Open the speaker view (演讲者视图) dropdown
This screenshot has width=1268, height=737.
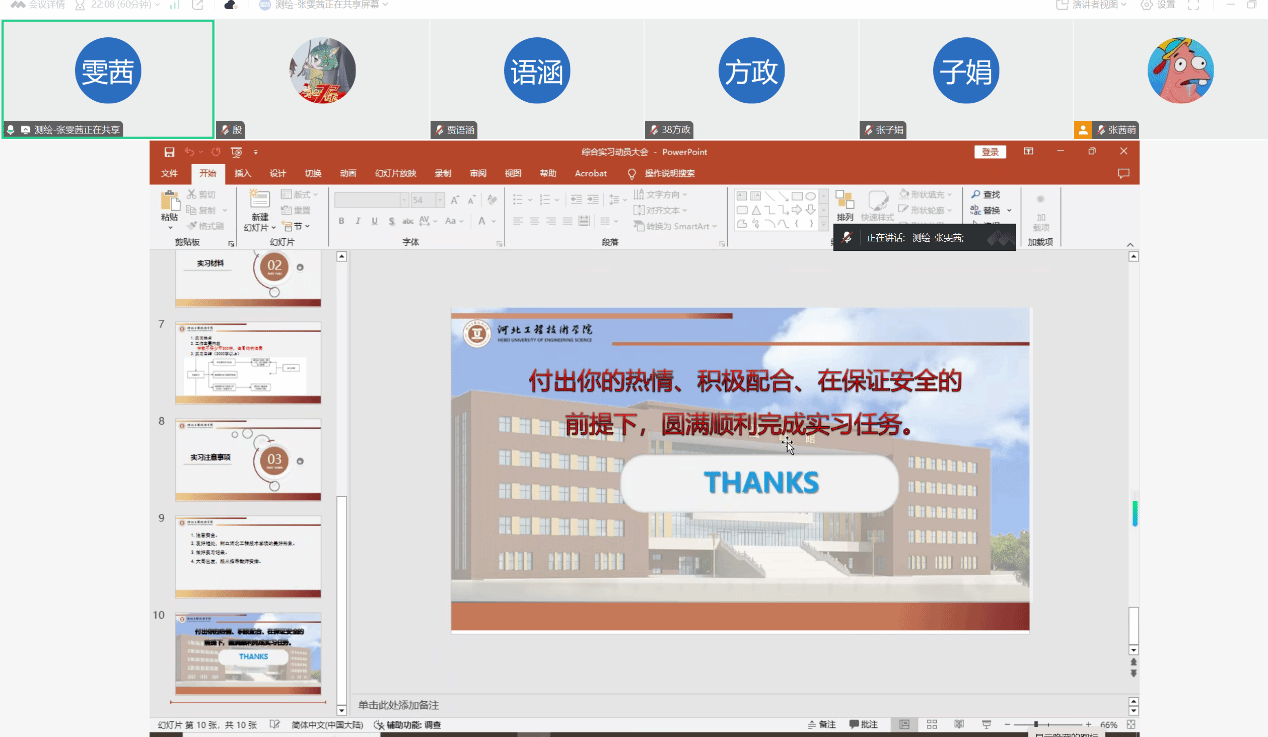coord(1092,5)
